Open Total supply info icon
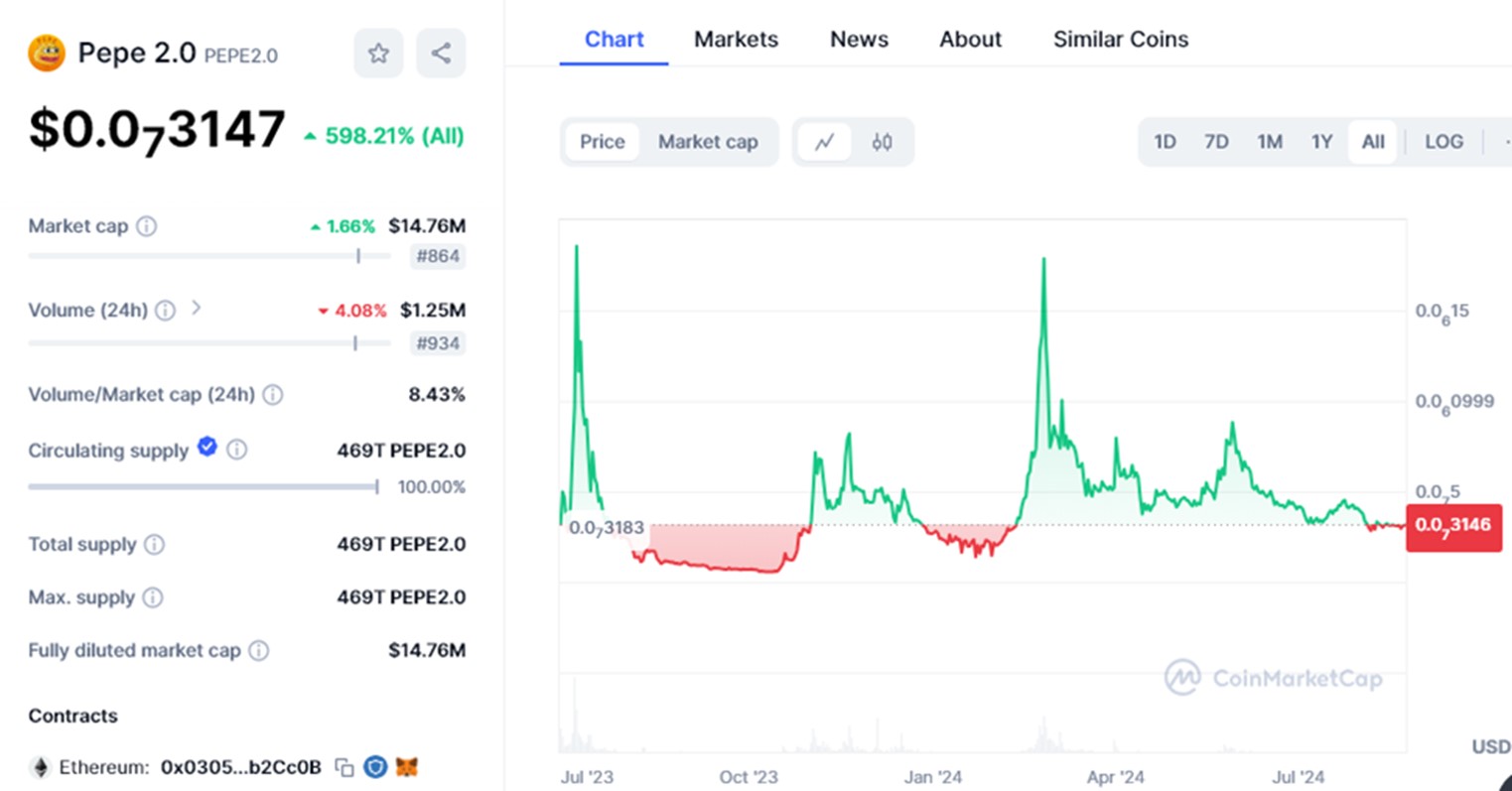This screenshot has height=791, width=1512. (x=154, y=544)
